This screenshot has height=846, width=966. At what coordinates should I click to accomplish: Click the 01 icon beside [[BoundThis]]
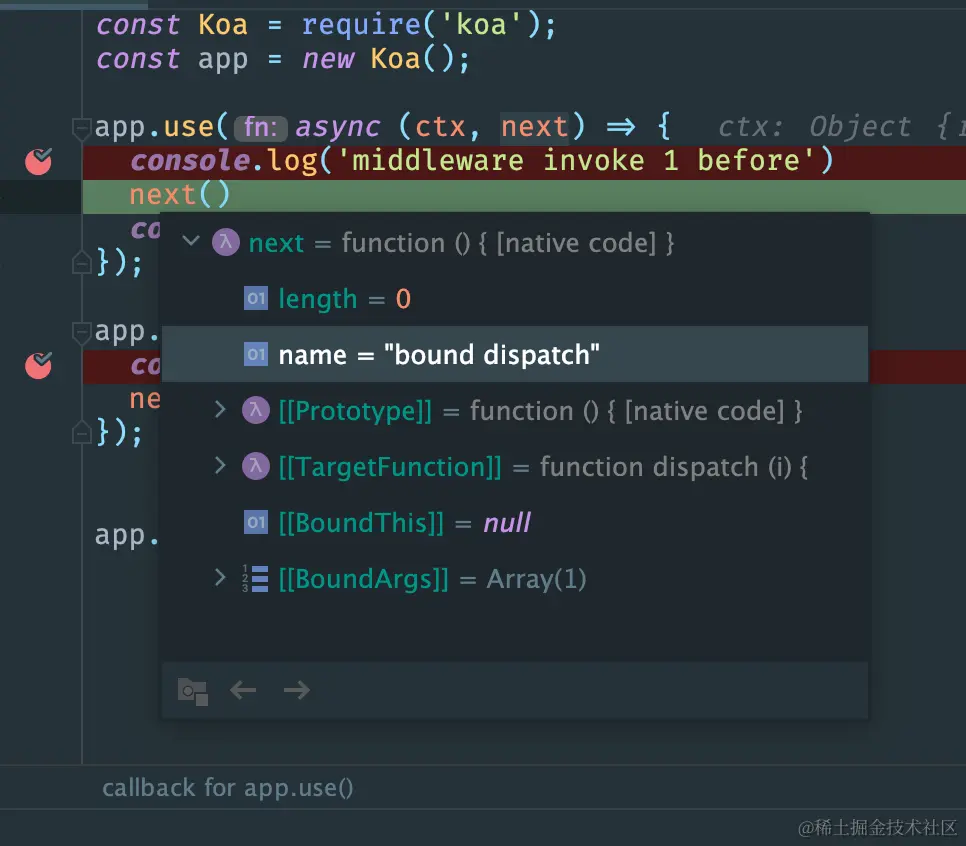coord(256,523)
